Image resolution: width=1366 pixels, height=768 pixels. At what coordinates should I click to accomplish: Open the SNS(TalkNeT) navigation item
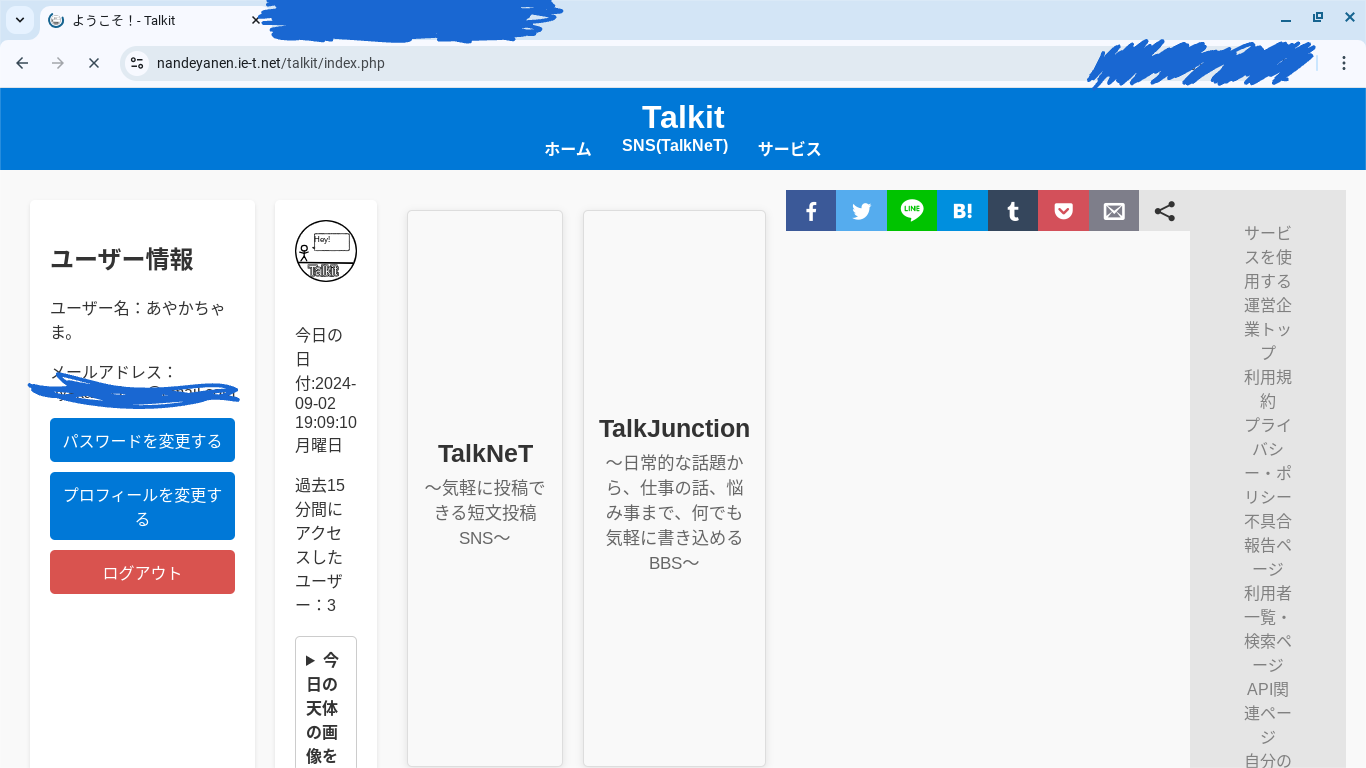tap(675, 146)
